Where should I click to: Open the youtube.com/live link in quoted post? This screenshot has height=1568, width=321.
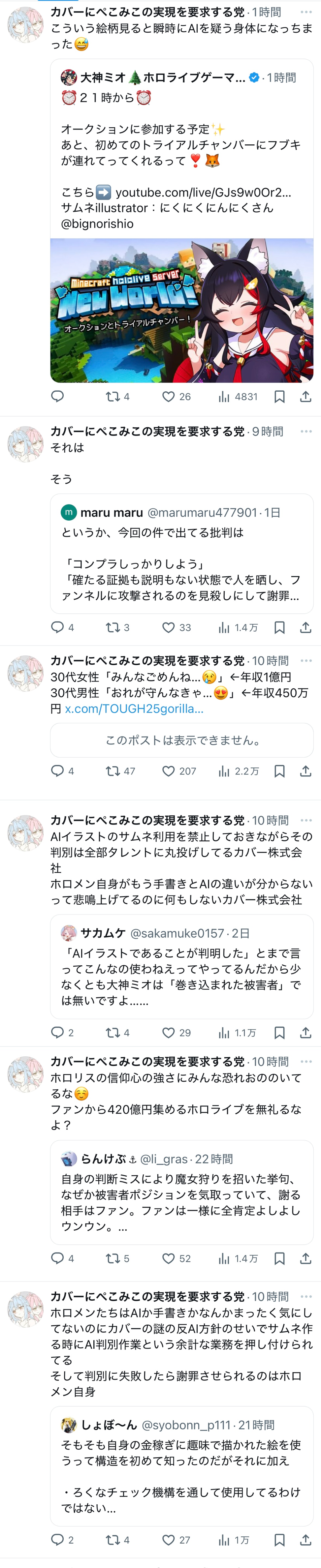pyautogui.click(x=204, y=192)
